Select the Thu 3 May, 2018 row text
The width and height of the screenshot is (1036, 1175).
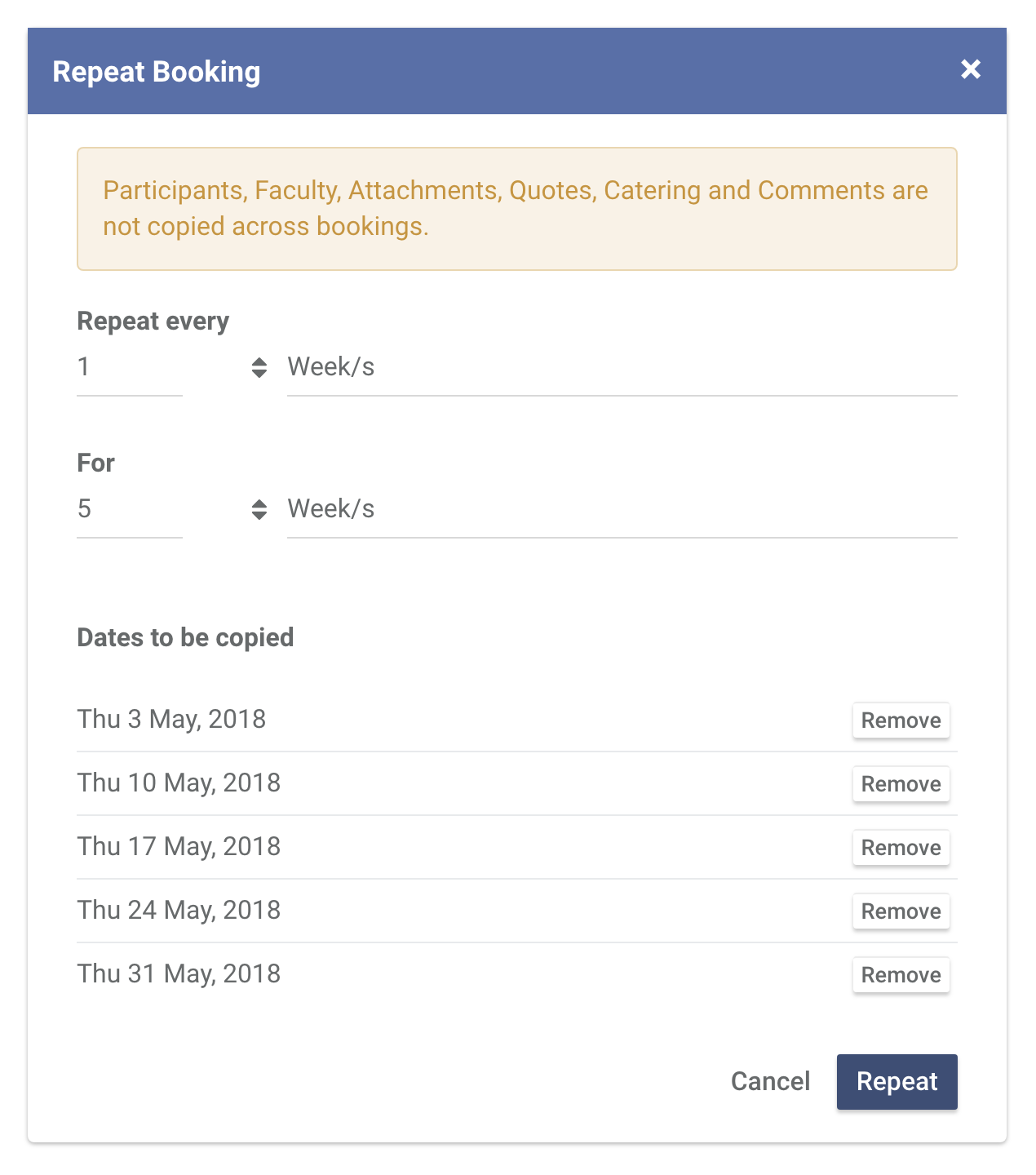(171, 720)
